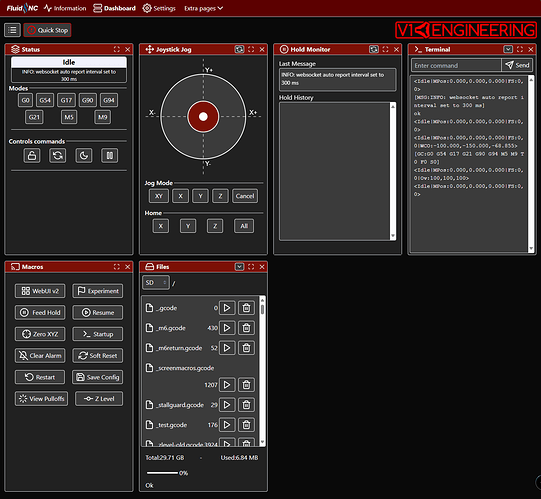Toggle the G54 mode indicator
541x499 pixels.
(x=45, y=100)
